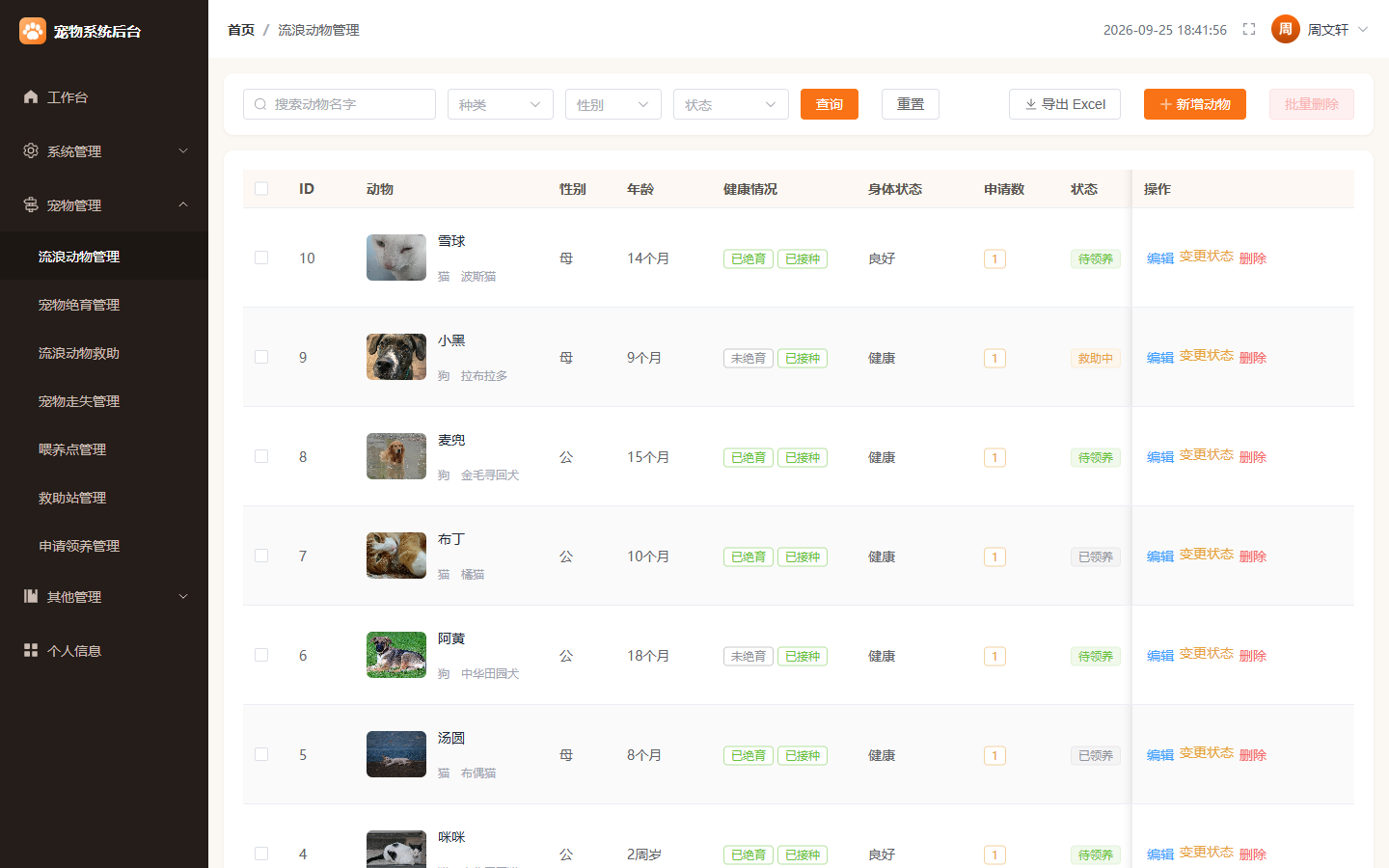Click the paw logo icon in sidebar
Image resolution: width=1389 pixels, height=868 pixels.
coord(33,31)
